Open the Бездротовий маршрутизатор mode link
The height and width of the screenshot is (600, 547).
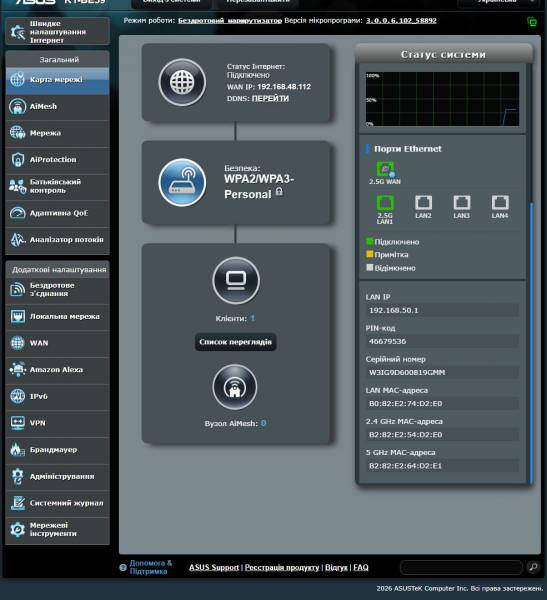(x=230, y=21)
